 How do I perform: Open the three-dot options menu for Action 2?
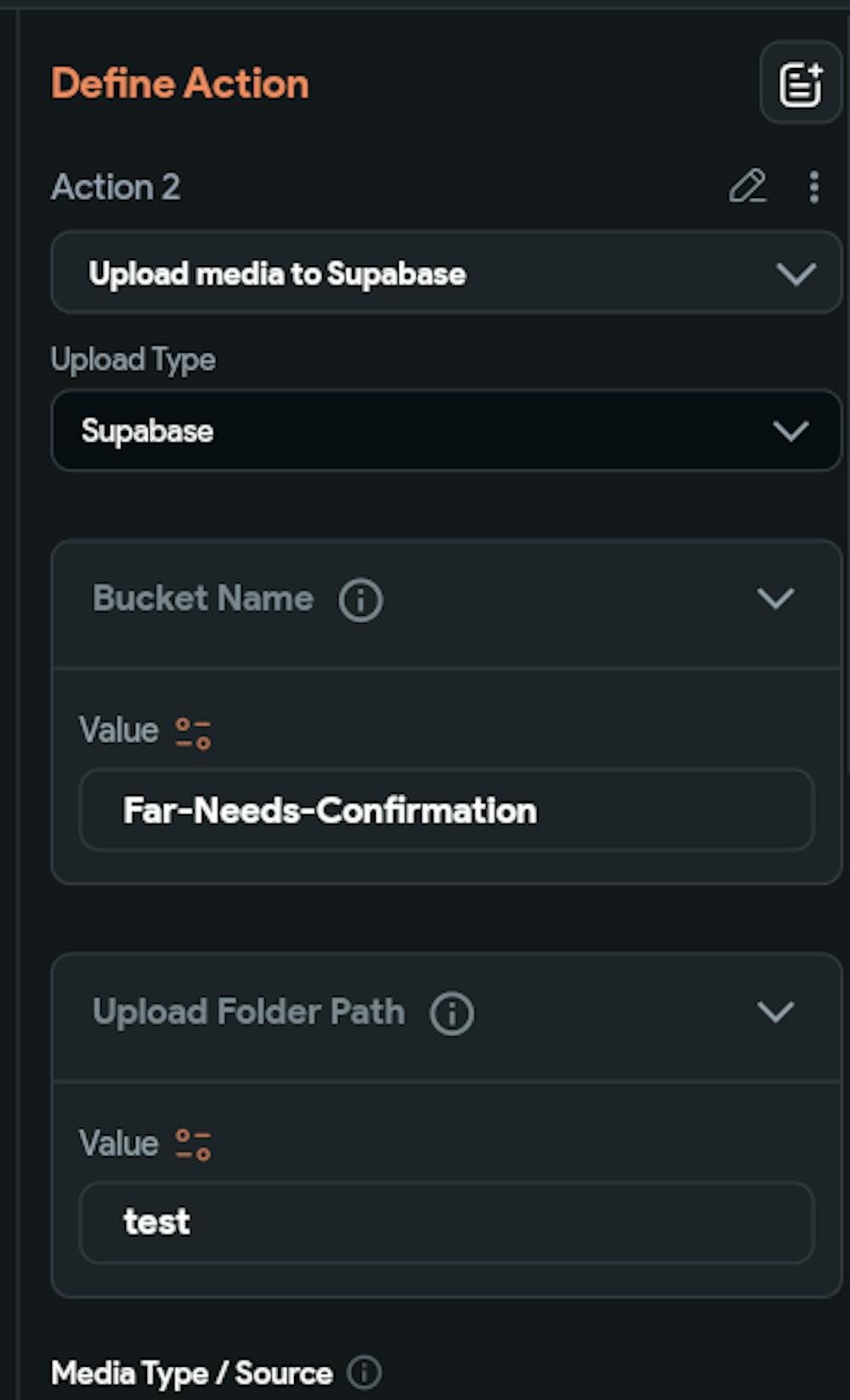click(813, 189)
